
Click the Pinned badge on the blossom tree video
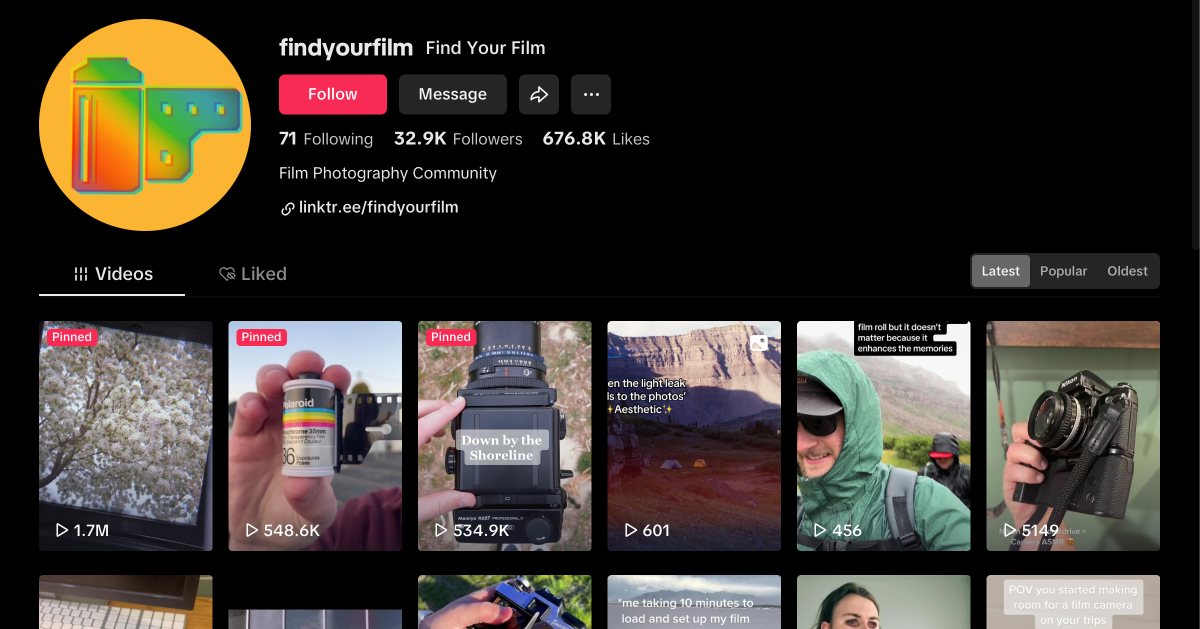(72, 337)
